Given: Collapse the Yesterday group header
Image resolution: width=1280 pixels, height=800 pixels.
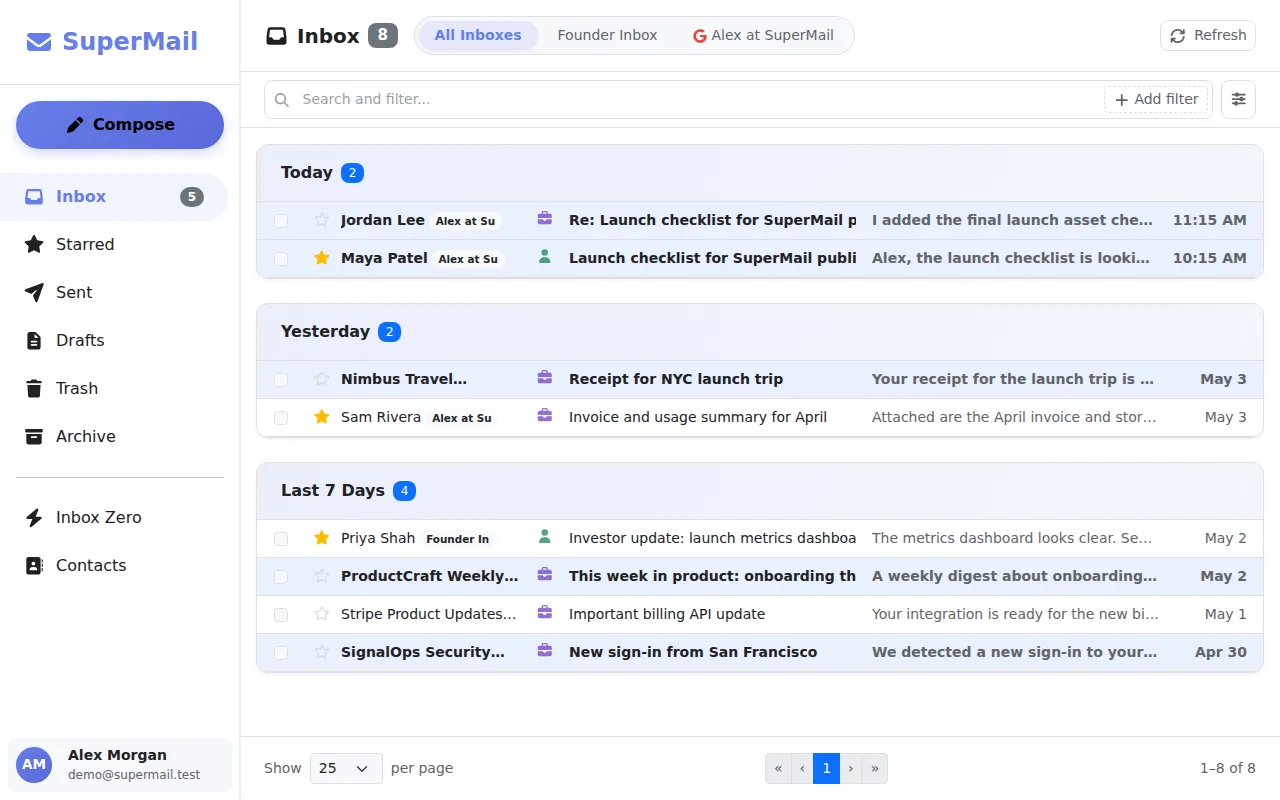Looking at the screenshot, I should click(760, 332).
